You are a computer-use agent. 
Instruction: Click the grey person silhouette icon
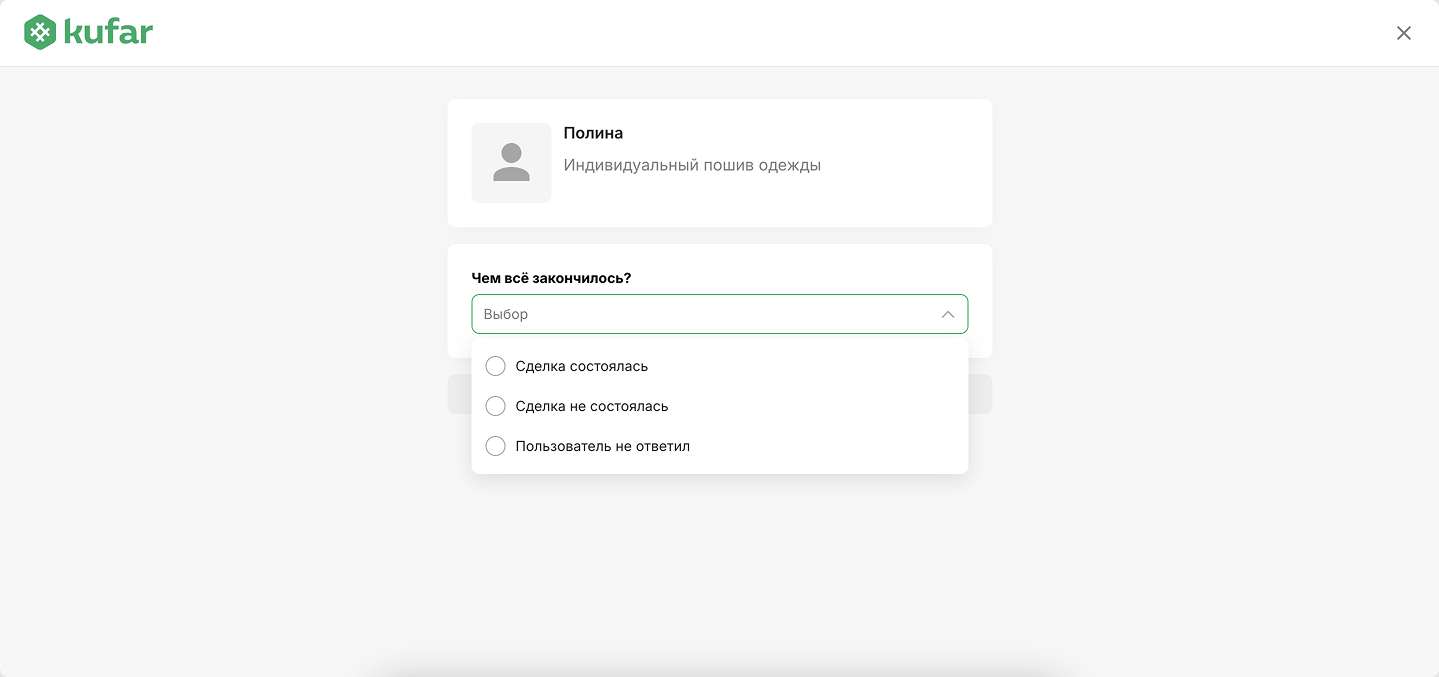pos(511,162)
